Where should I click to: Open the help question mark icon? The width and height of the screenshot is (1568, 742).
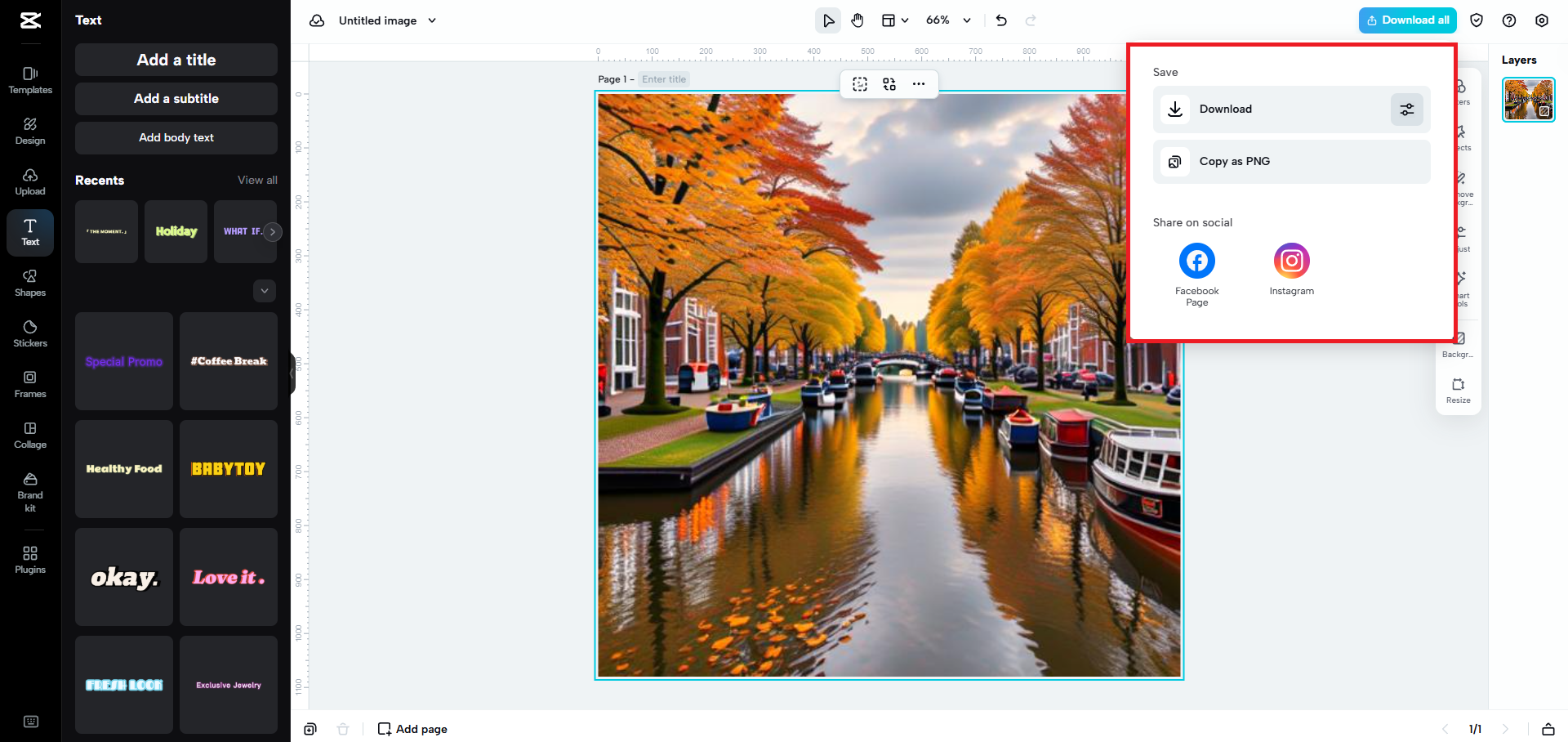pyautogui.click(x=1509, y=20)
